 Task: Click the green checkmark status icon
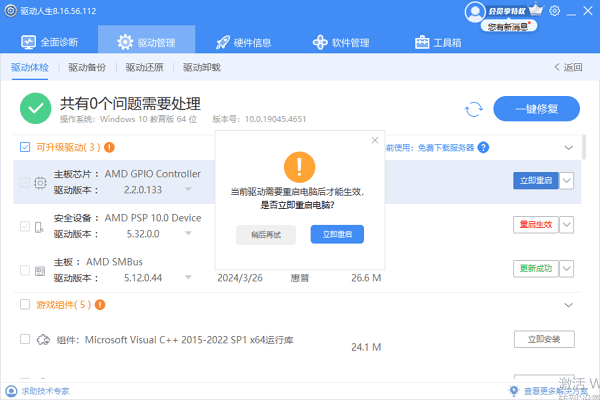click(x=36, y=108)
